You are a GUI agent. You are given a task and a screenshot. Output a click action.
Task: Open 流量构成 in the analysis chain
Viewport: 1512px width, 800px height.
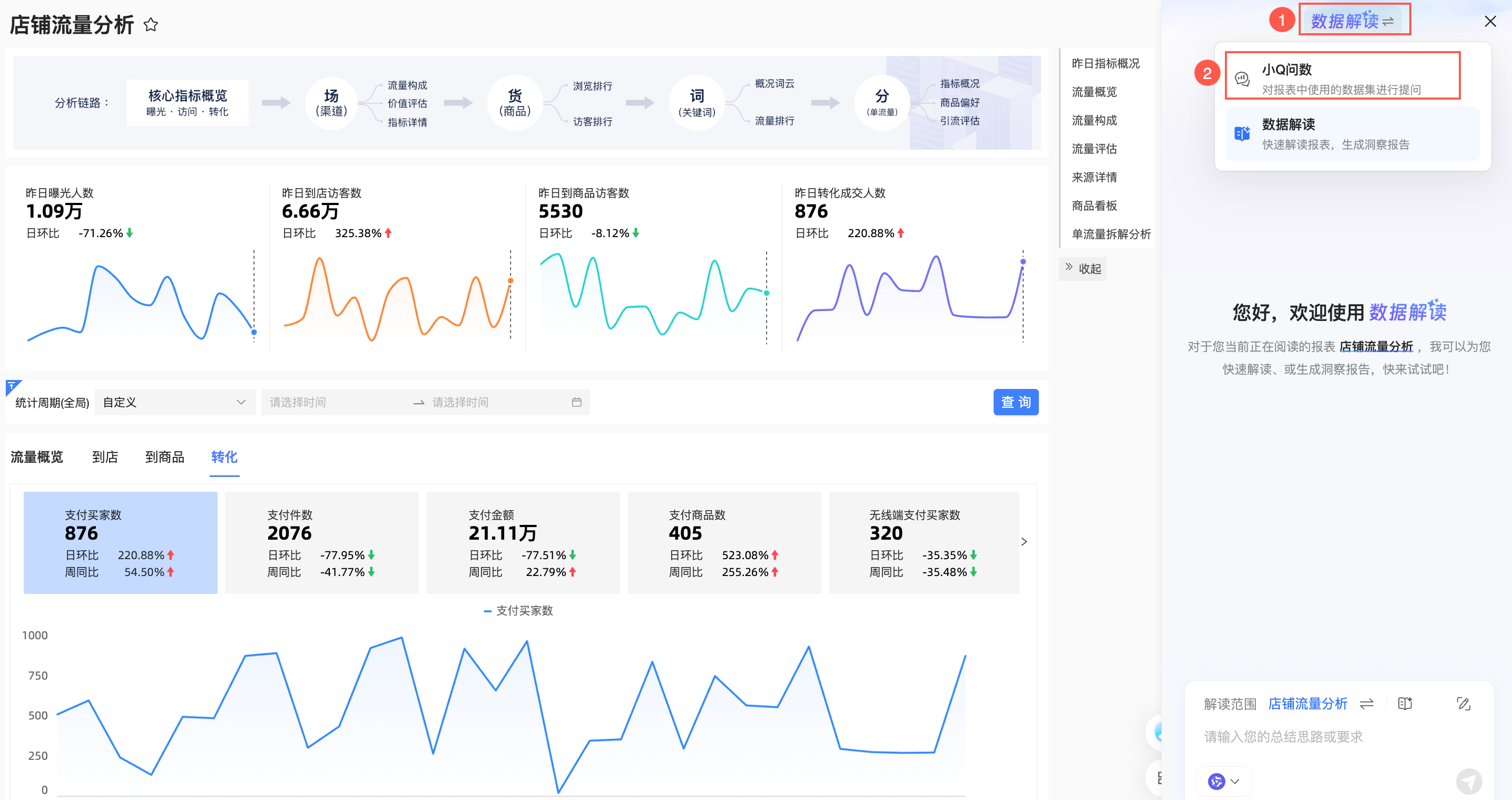click(x=407, y=85)
